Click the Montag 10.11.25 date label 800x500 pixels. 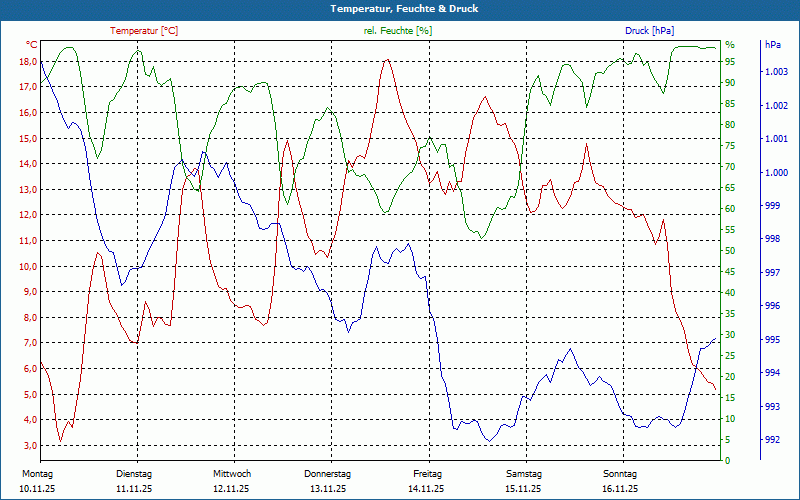click(36, 481)
